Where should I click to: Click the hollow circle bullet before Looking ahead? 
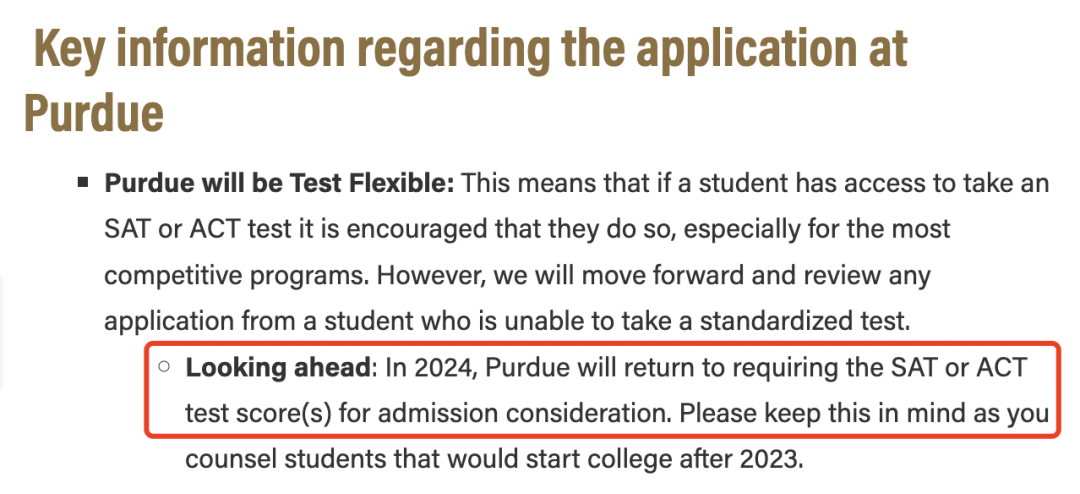pos(164,366)
